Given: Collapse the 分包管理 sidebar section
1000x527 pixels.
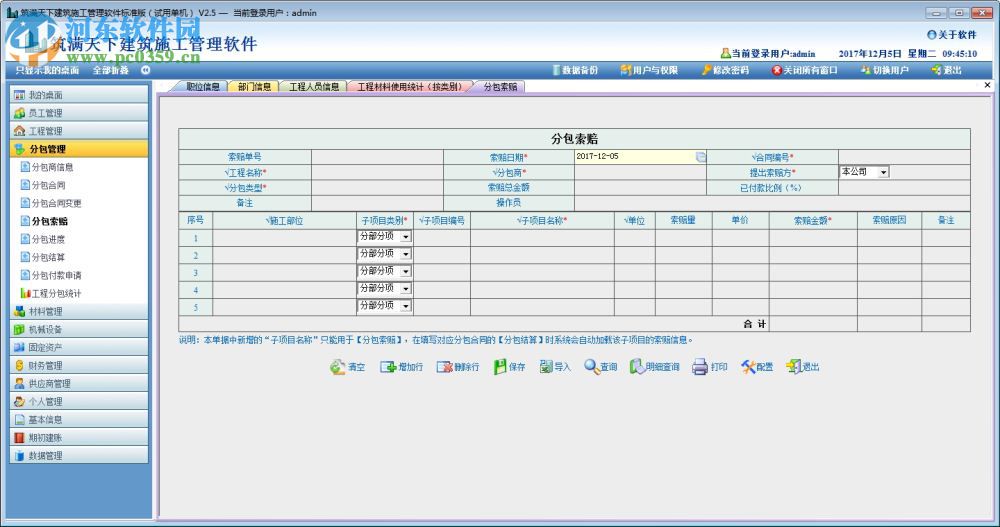Looking at the screenshot, I should [x=79, y=149].
